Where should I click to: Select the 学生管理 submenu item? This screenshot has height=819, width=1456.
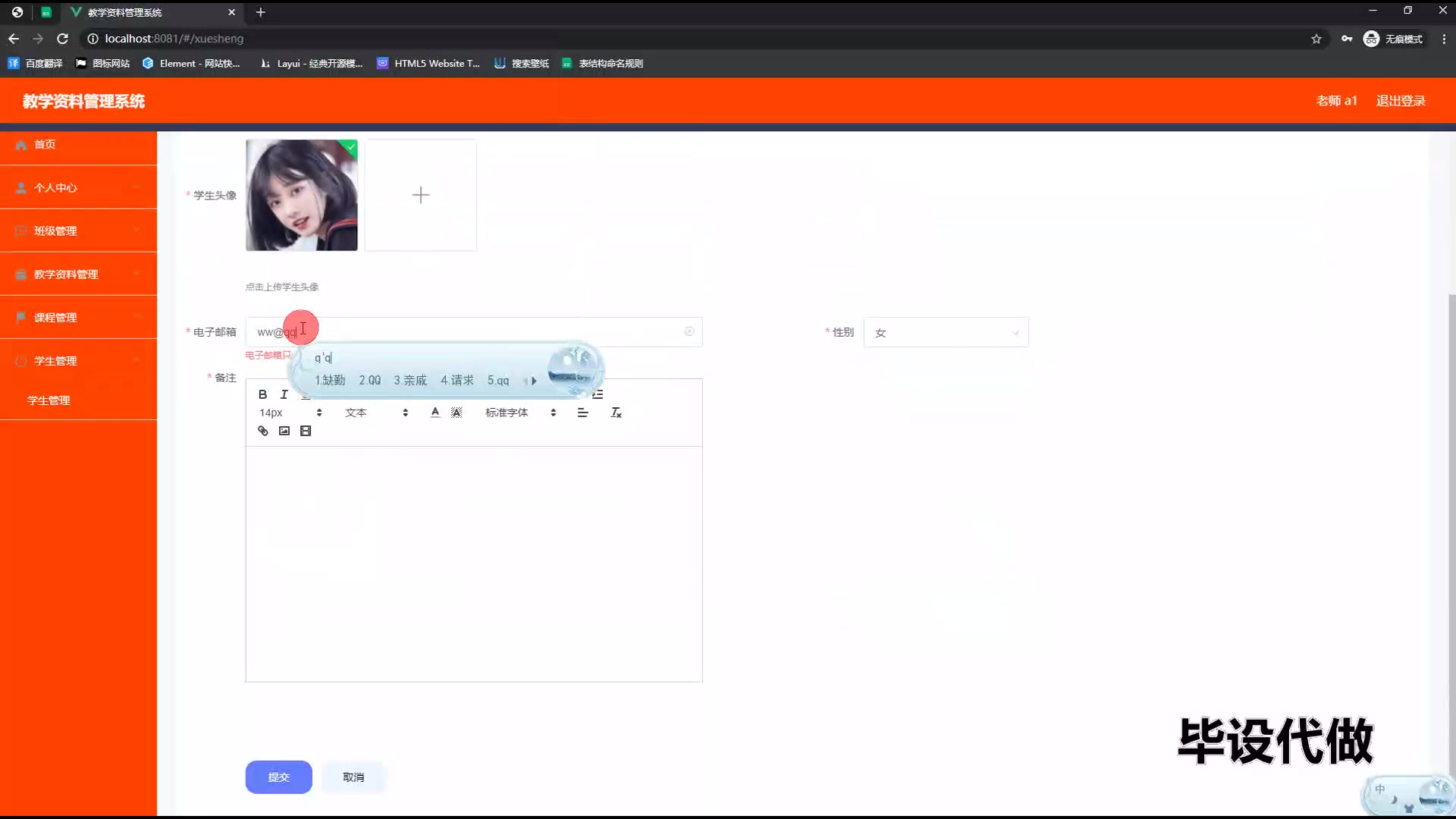pos(79,400)
